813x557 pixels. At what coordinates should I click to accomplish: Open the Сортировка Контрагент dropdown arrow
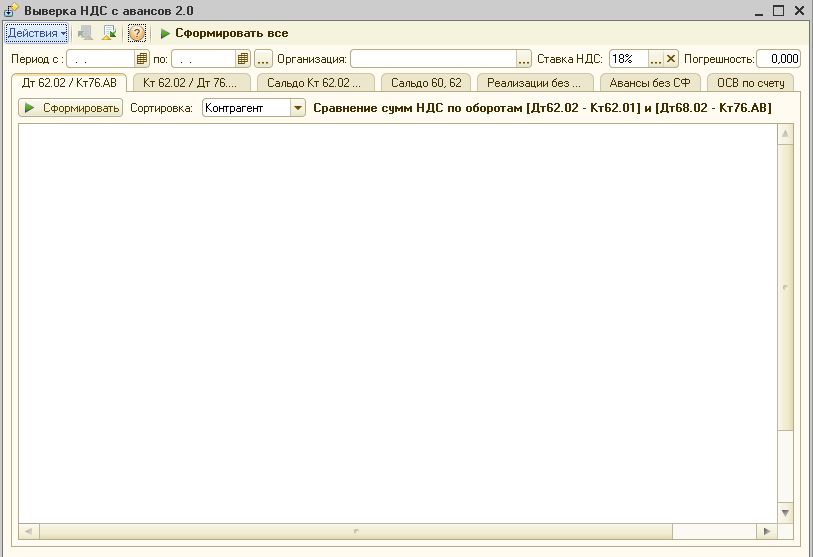pos(298,108)
